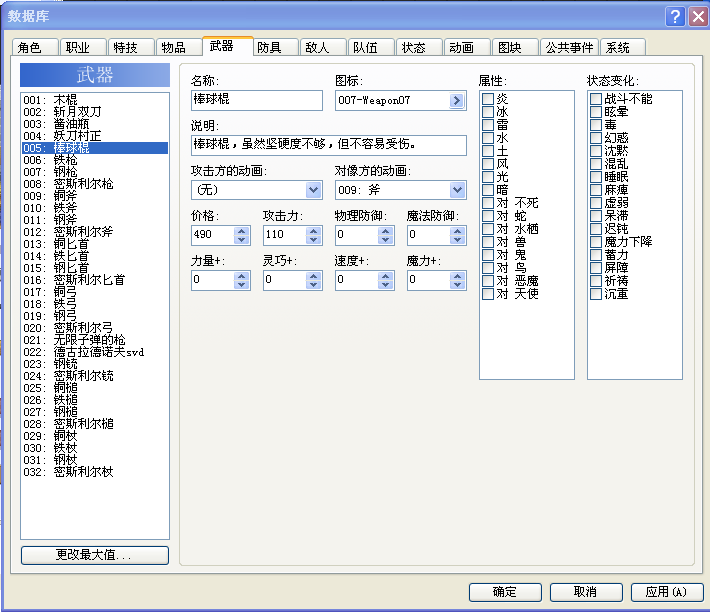
Task: Check the 毒 state checkbox
Action: point(596,125)
